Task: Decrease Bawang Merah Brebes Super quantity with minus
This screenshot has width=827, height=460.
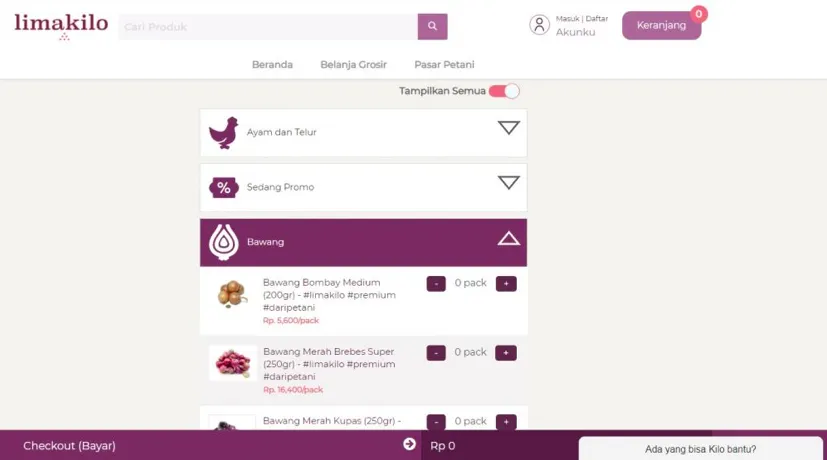Action: tap(436, 353)
